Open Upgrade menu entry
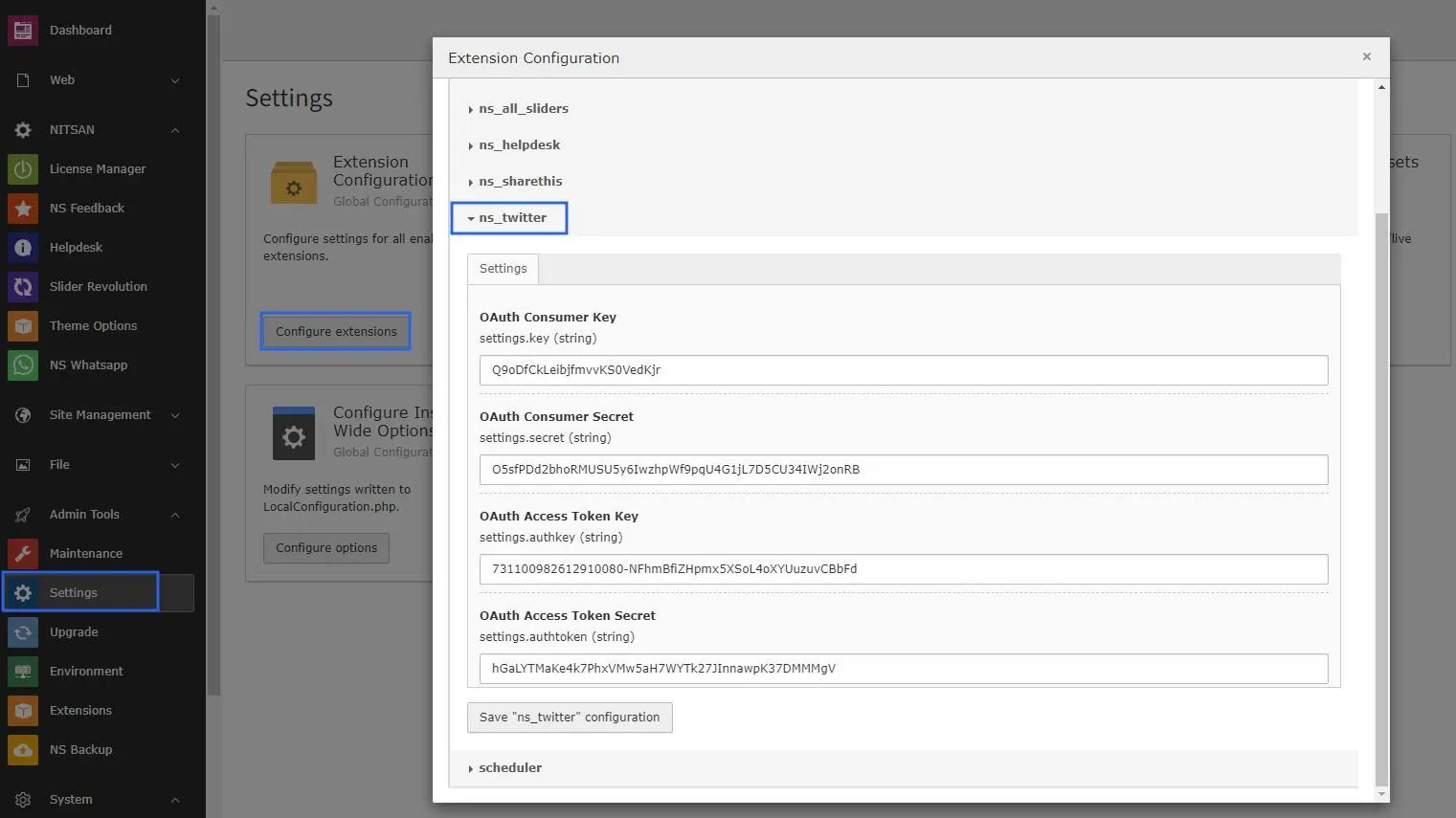This screenshot has width=1456, height=818. 74,631
